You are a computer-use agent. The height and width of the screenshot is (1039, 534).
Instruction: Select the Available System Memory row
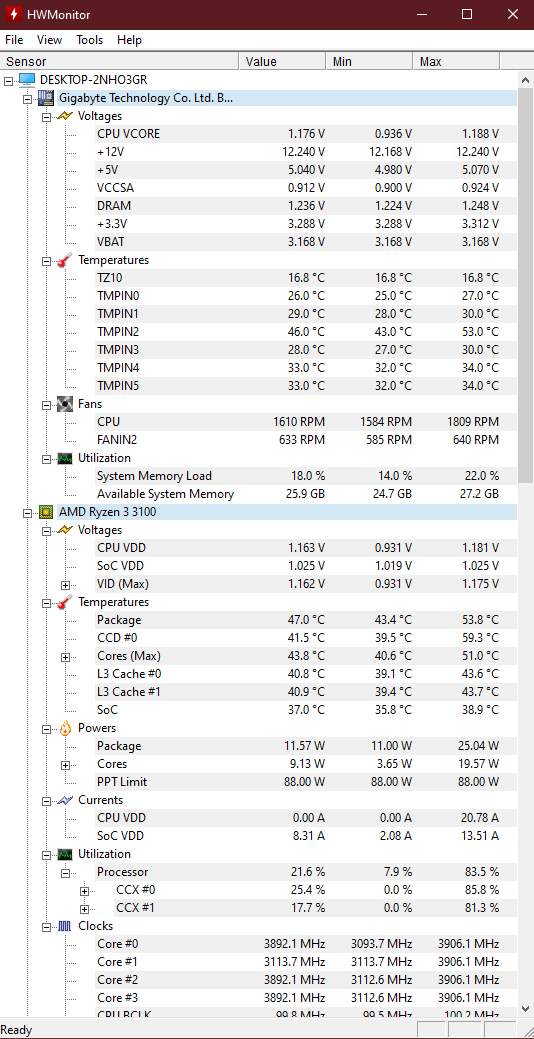tap(306, 494)
